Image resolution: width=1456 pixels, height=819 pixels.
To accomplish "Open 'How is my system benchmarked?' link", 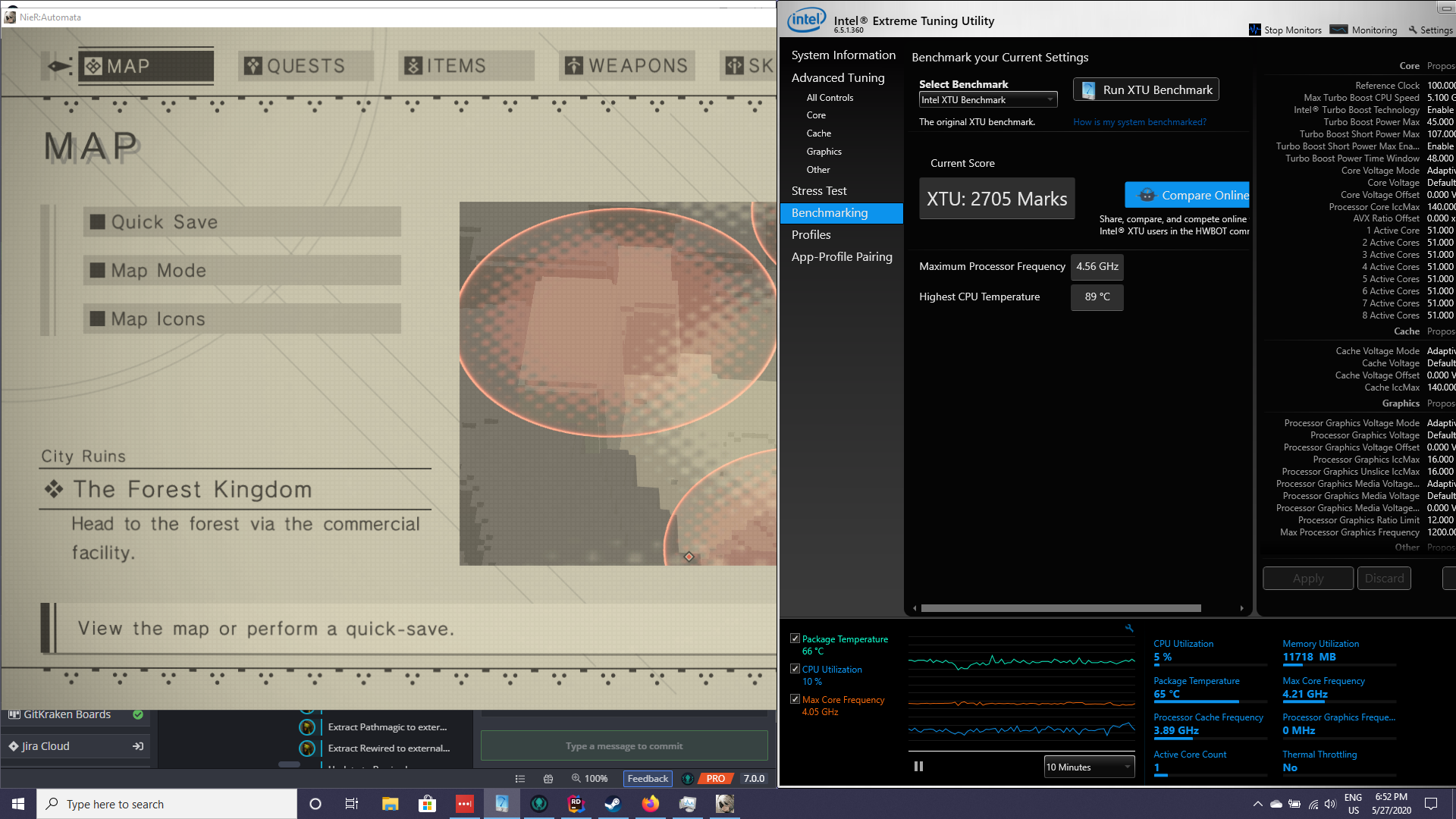I will point(1139,122).
